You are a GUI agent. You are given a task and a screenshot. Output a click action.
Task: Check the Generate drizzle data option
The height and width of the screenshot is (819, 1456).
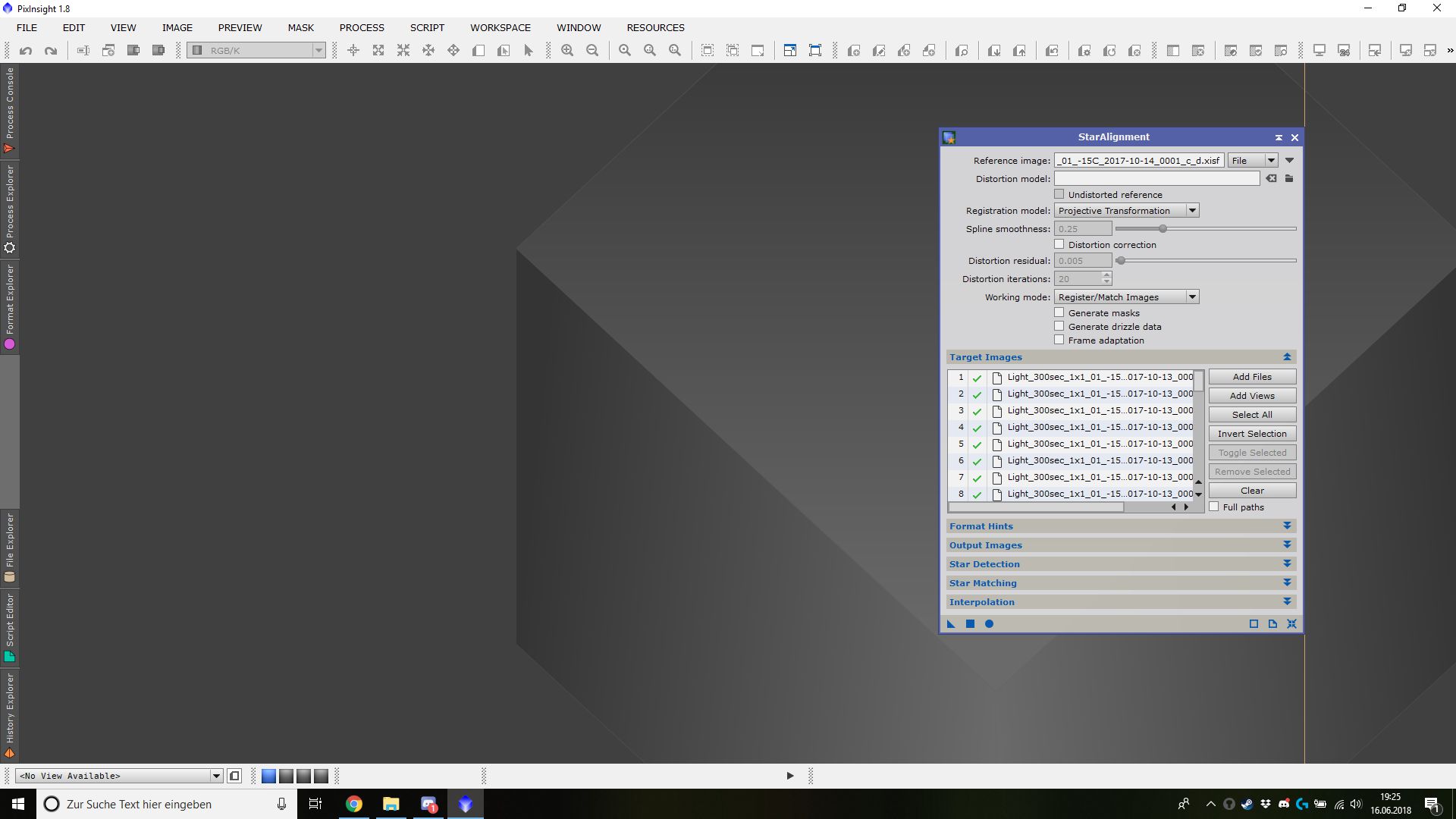1059,327
